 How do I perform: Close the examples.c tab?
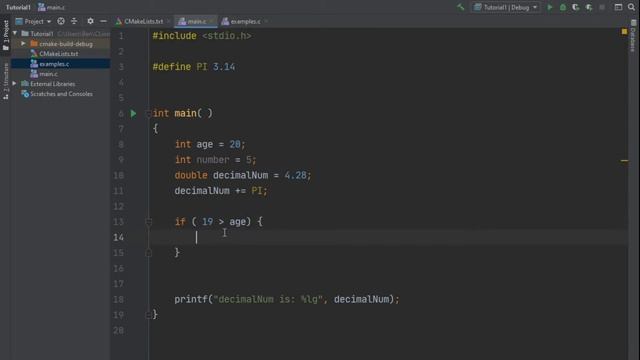point(266,21)
